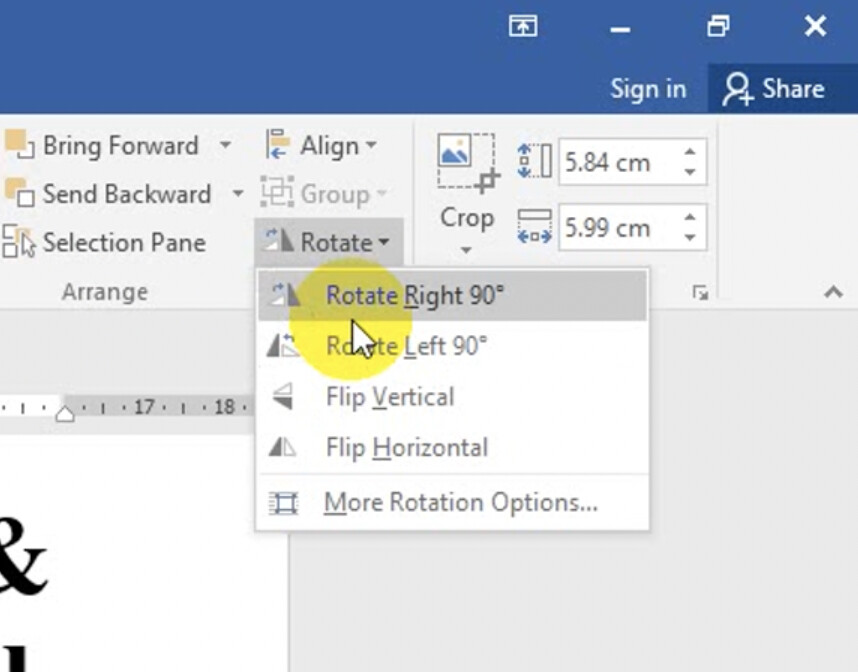
Task: Click the Align objects icon
Action: (x=278, y=144)
